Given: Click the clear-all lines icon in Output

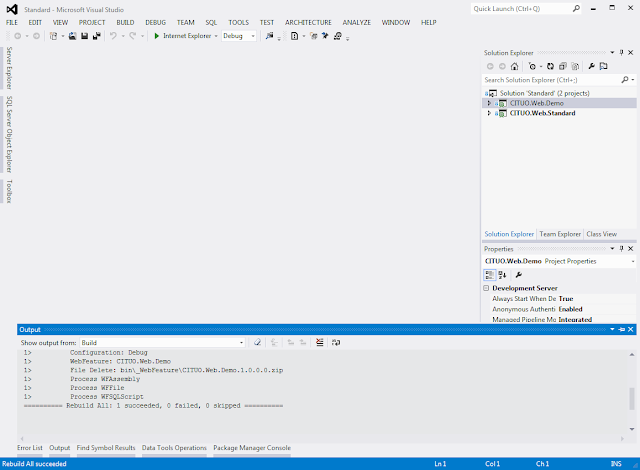Looking at the screenshot, I should tap(320, 342).
